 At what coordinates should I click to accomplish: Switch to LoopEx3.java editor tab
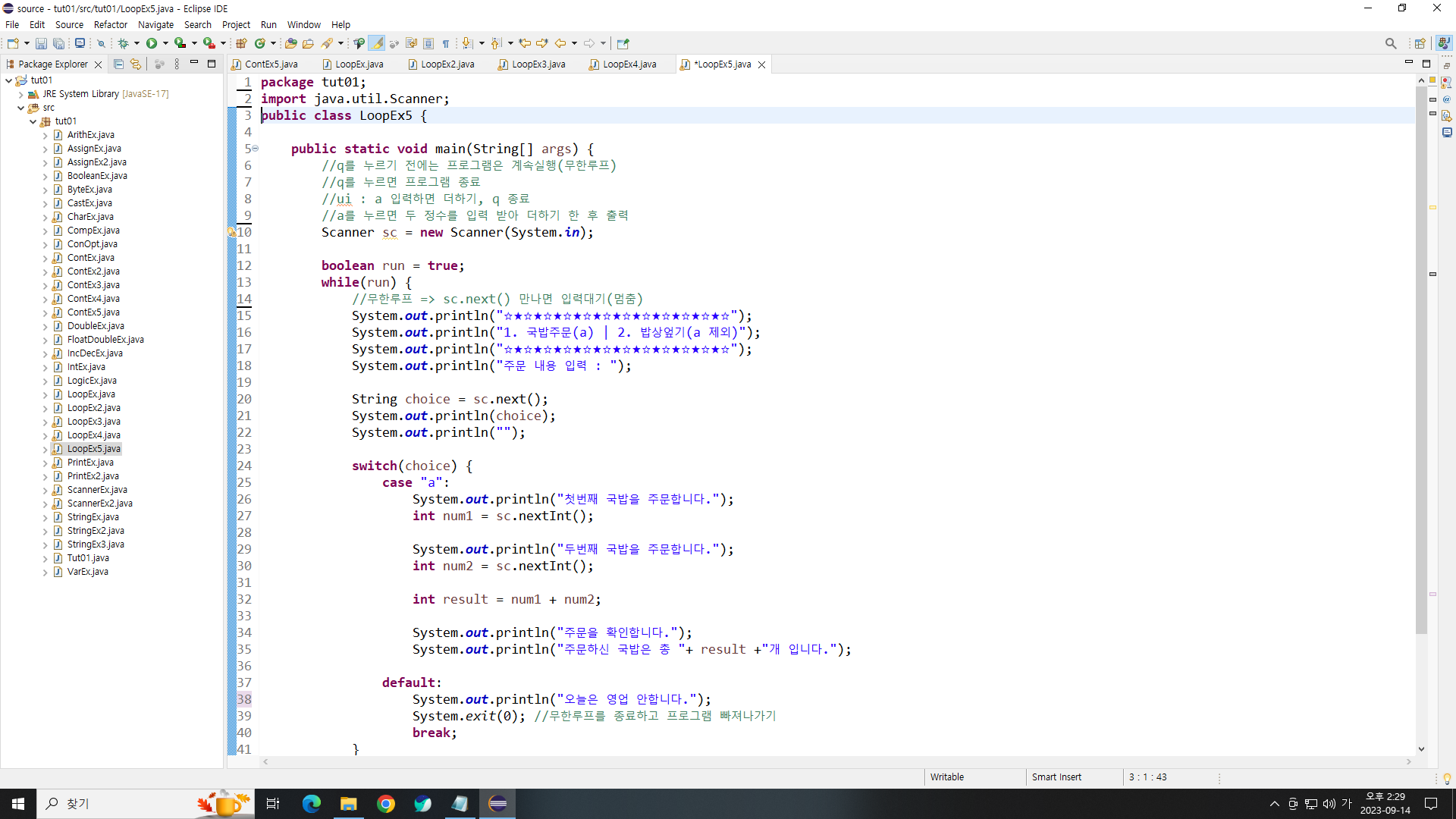[538, 64]
